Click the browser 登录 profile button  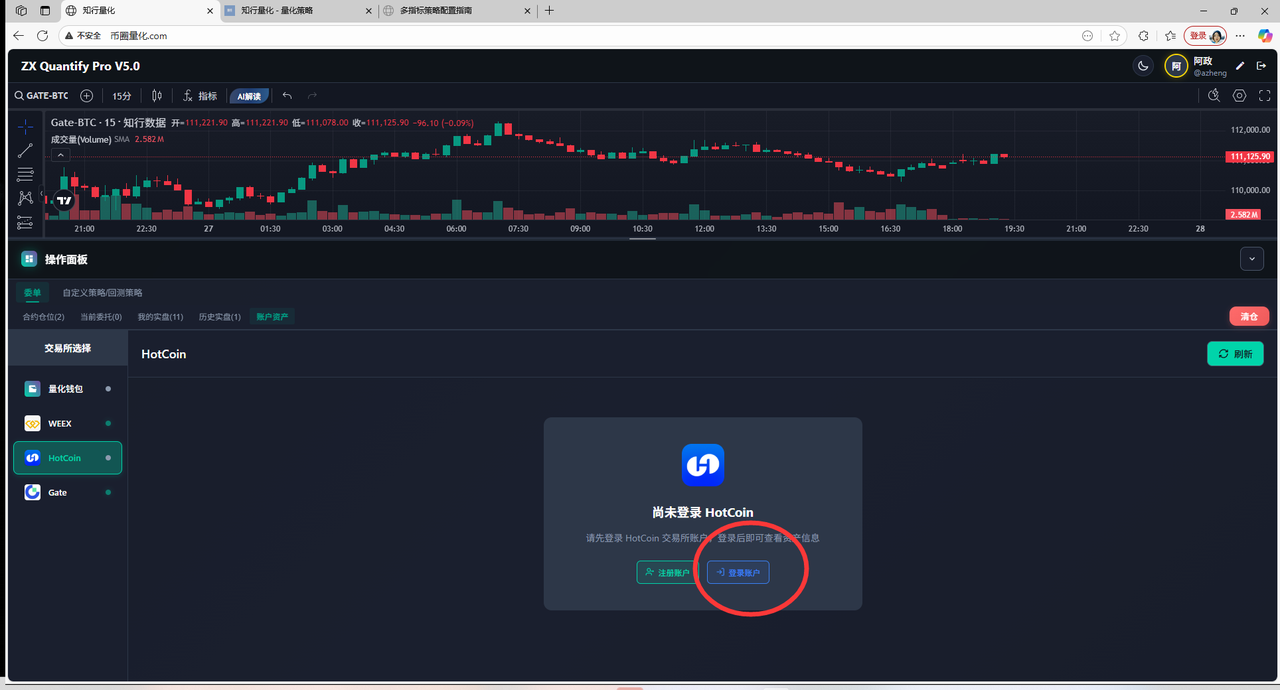click(x=1205, y=35)
